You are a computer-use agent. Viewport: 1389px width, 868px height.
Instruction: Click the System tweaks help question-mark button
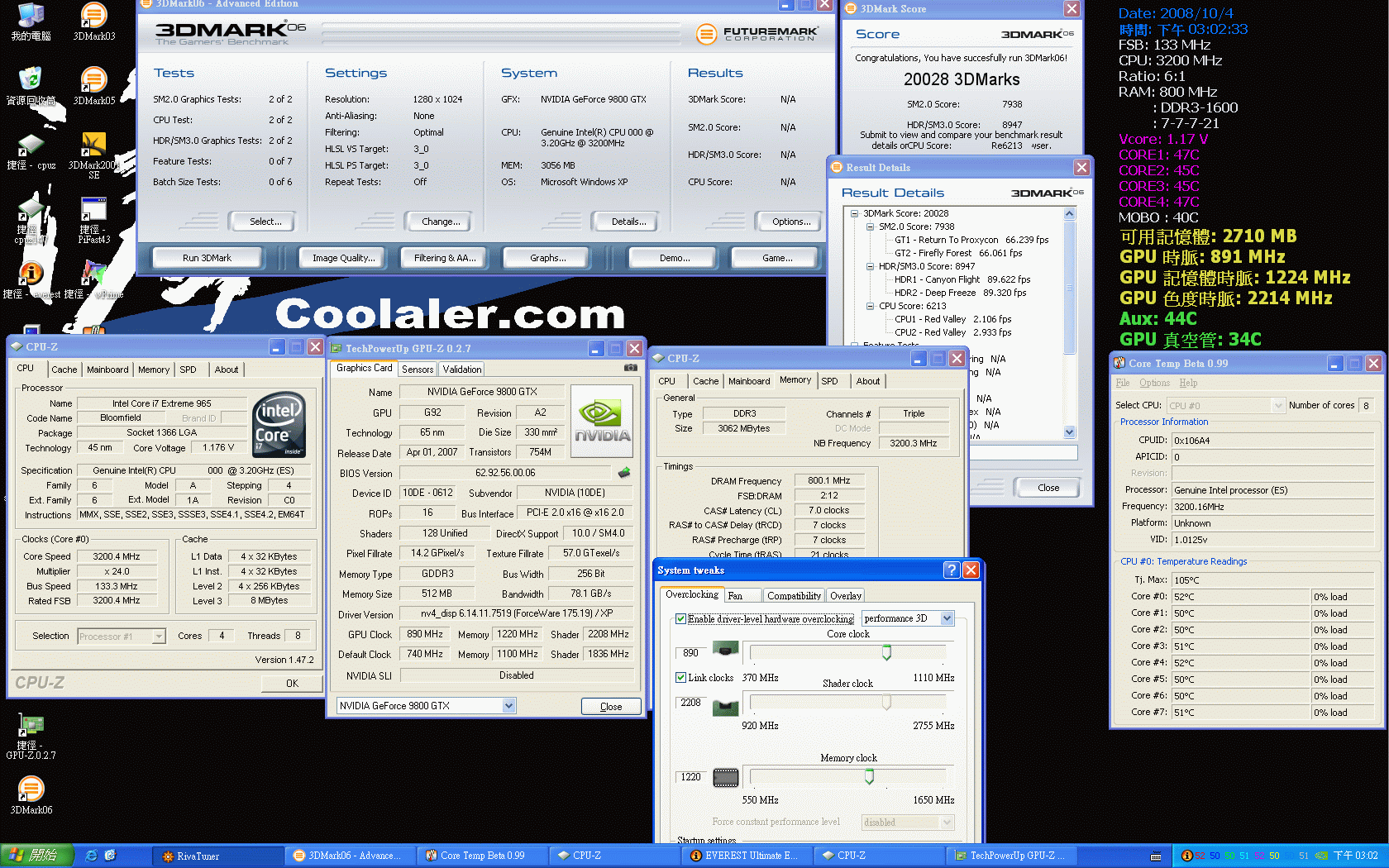pos(952,570)
